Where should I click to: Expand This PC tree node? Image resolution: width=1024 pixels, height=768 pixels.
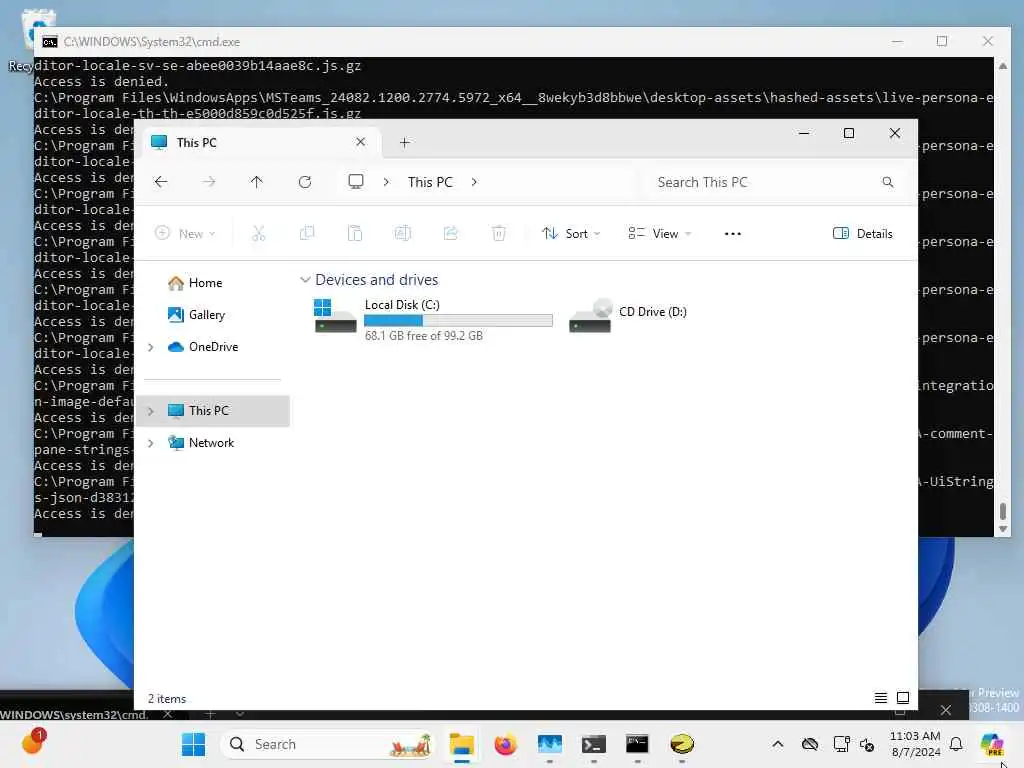point(151,411)
